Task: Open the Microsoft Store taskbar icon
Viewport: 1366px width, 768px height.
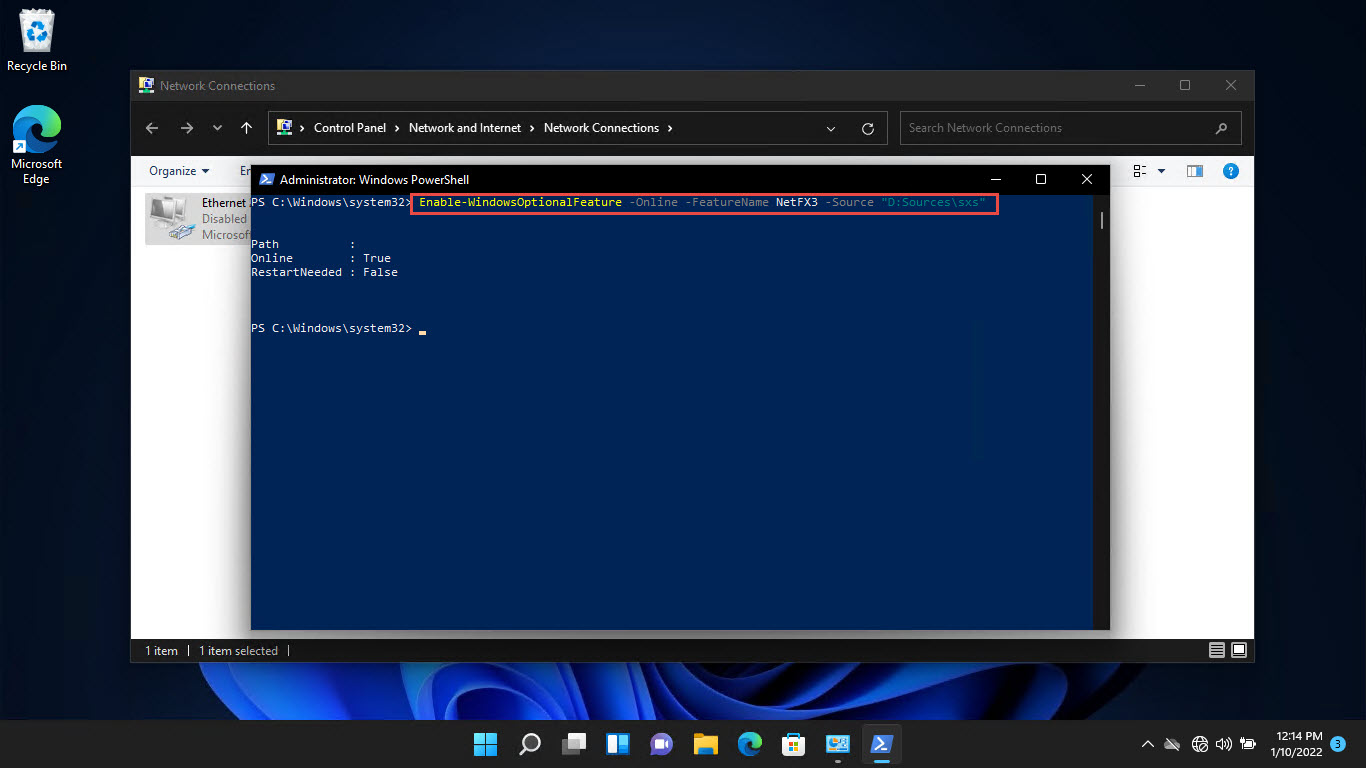Action: click(793, 744)
